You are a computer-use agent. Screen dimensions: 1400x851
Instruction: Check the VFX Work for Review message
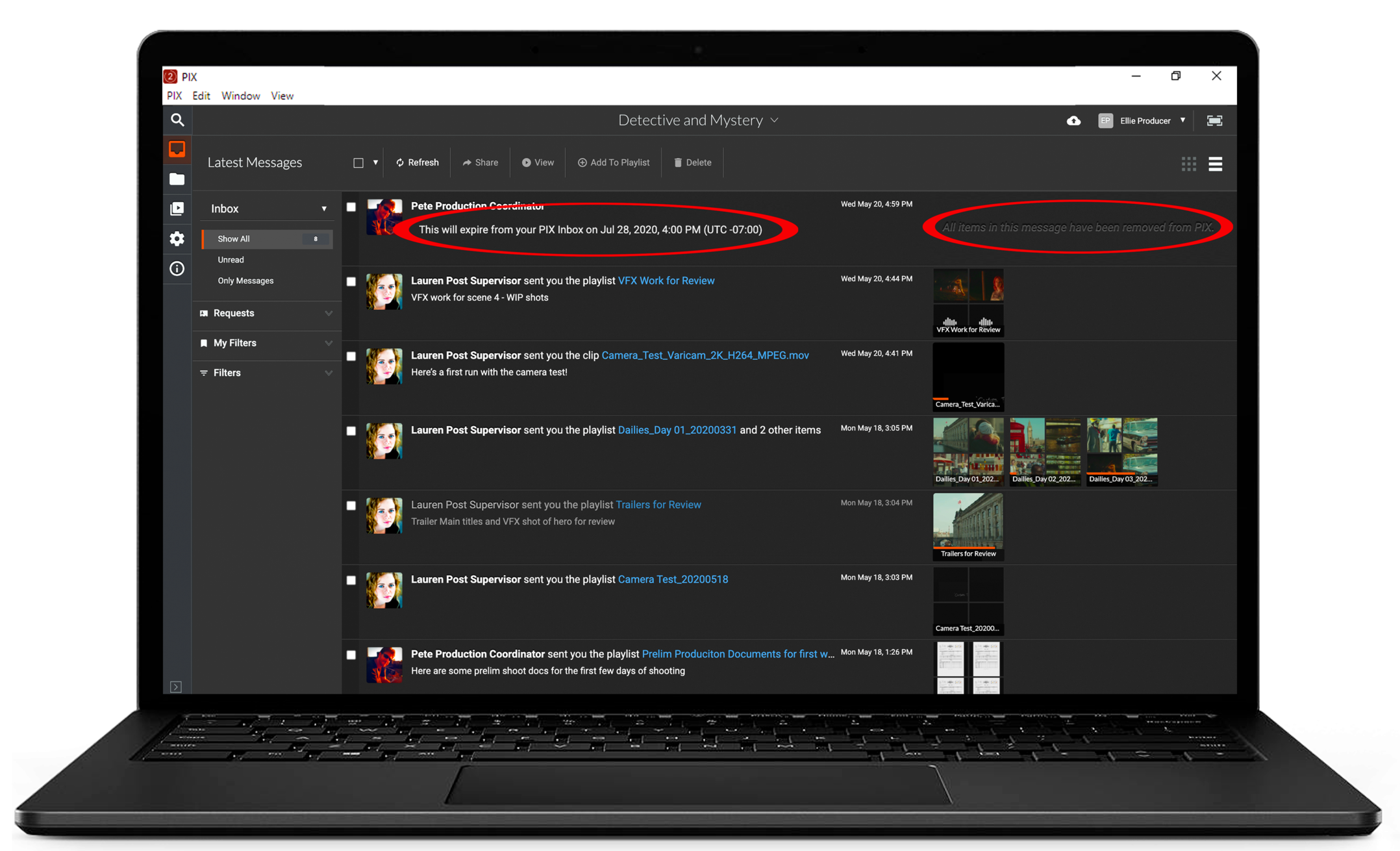click(351, 281)
